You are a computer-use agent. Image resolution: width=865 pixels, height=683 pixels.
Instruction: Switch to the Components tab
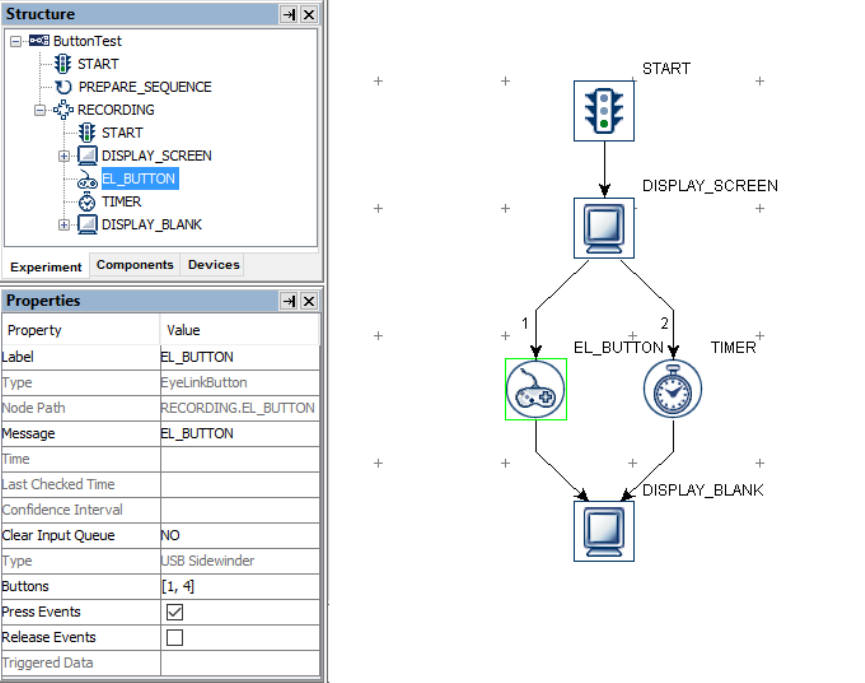(135, 265)
